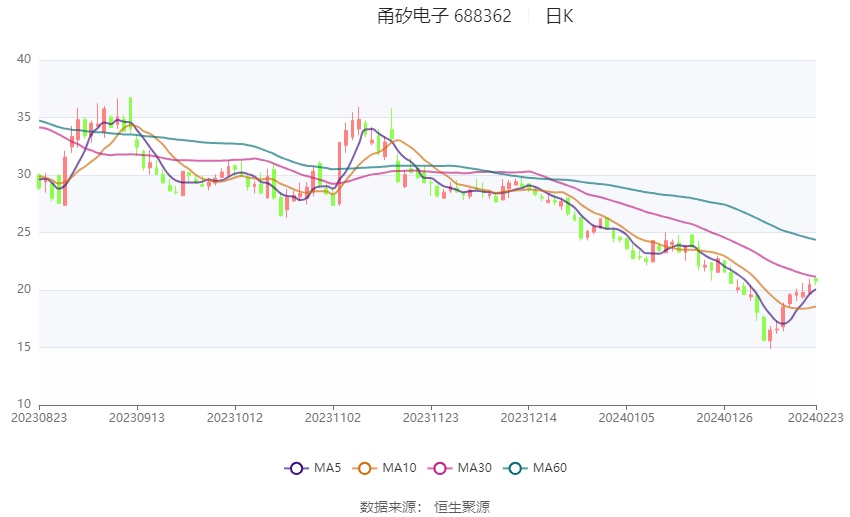The height and width of the screenshot is (517, 850).
Task: Click the x-axis date 20231102
Action: tap(333, 418)
